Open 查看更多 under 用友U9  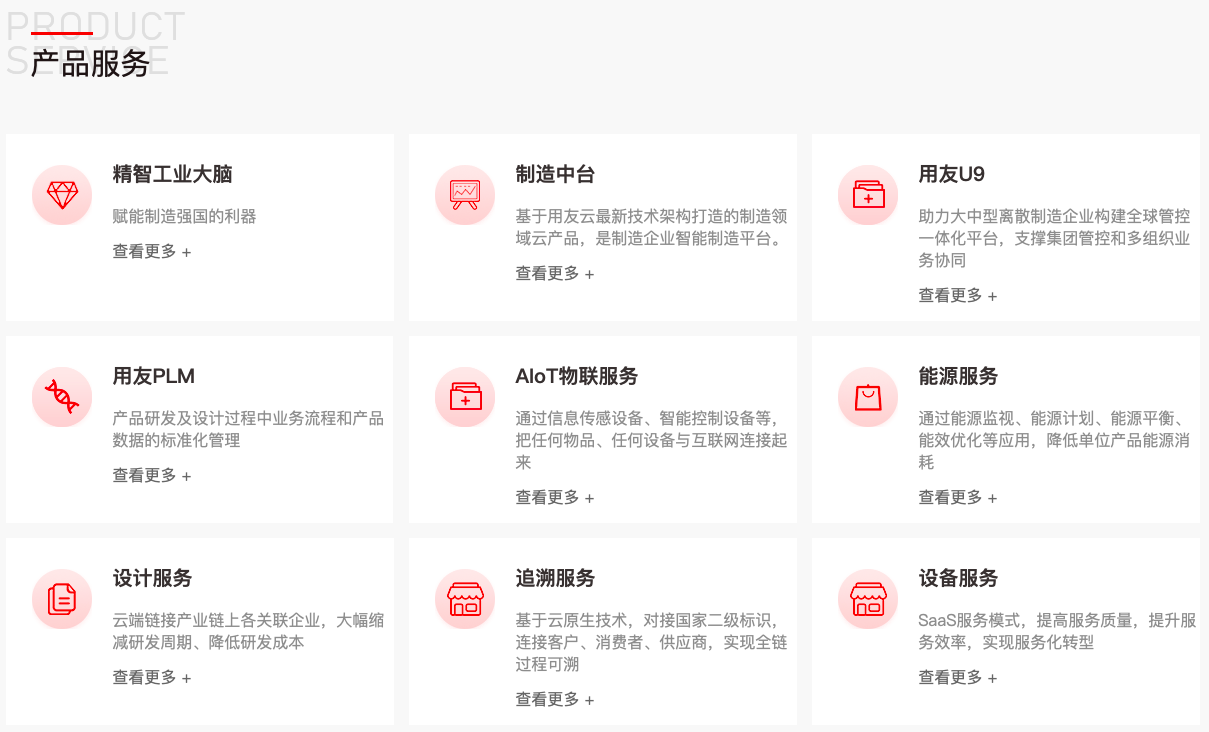958,296
